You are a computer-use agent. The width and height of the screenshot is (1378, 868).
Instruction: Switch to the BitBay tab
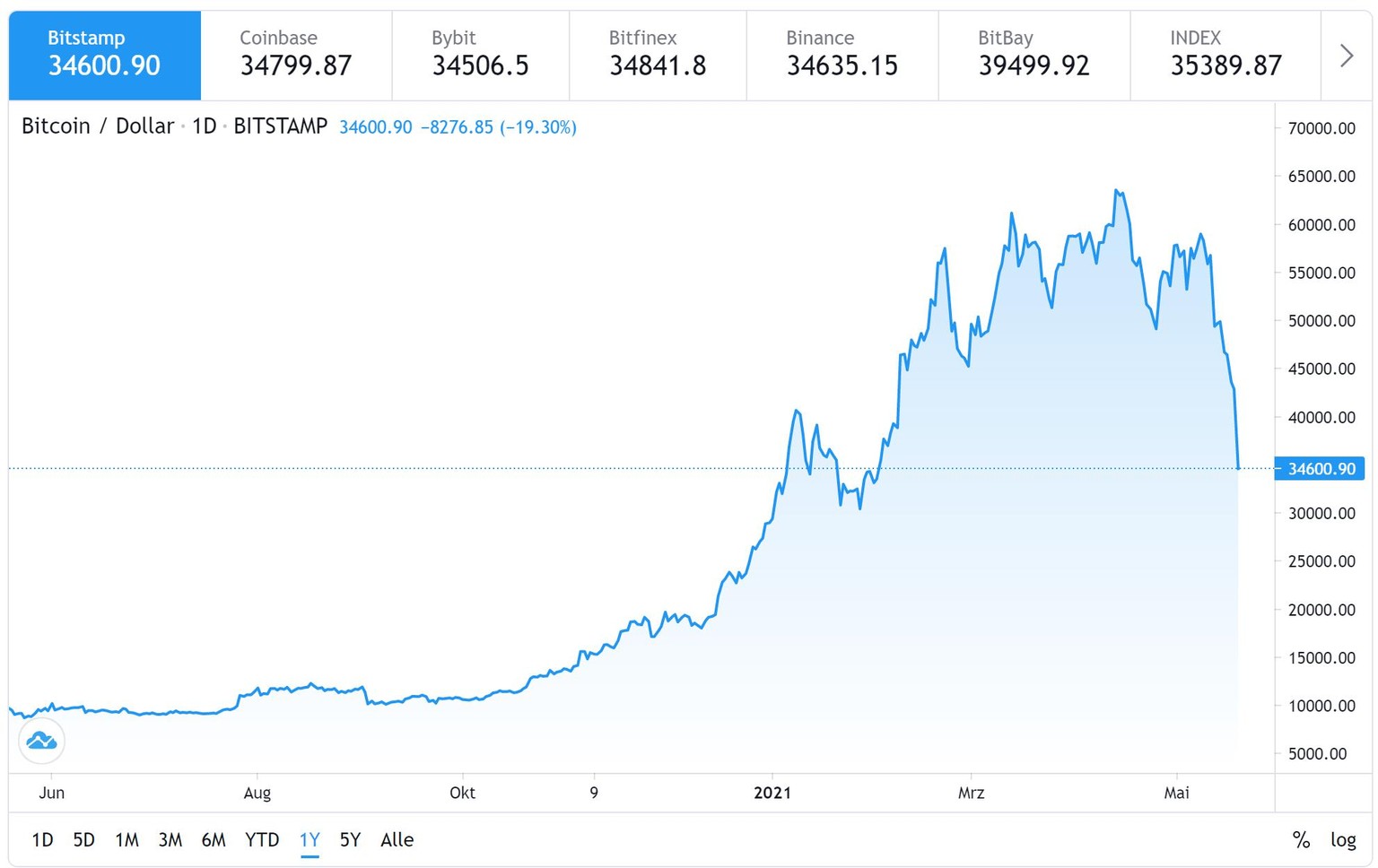pos(1033,54)
